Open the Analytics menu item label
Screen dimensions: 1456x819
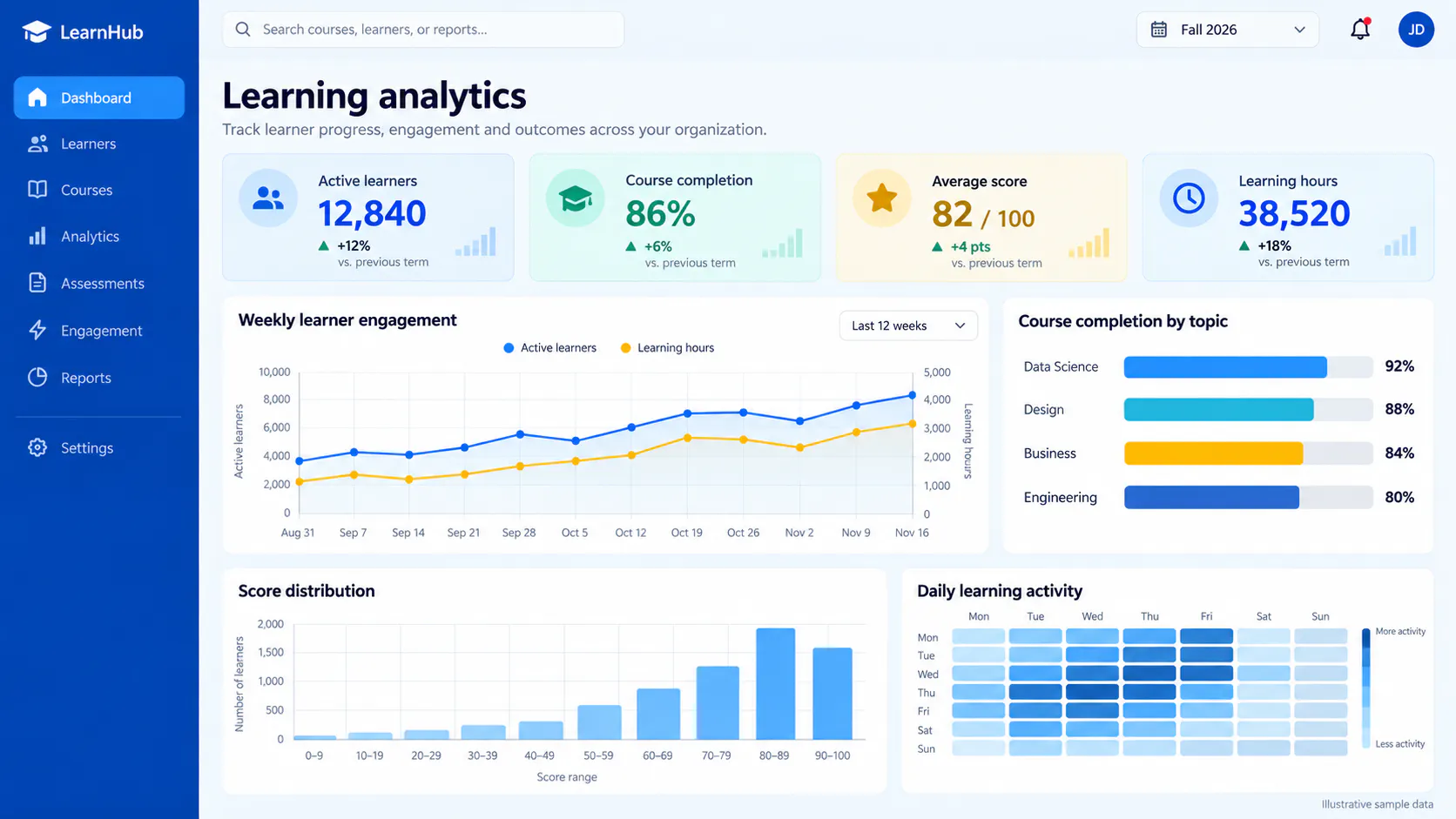(90, 236)
